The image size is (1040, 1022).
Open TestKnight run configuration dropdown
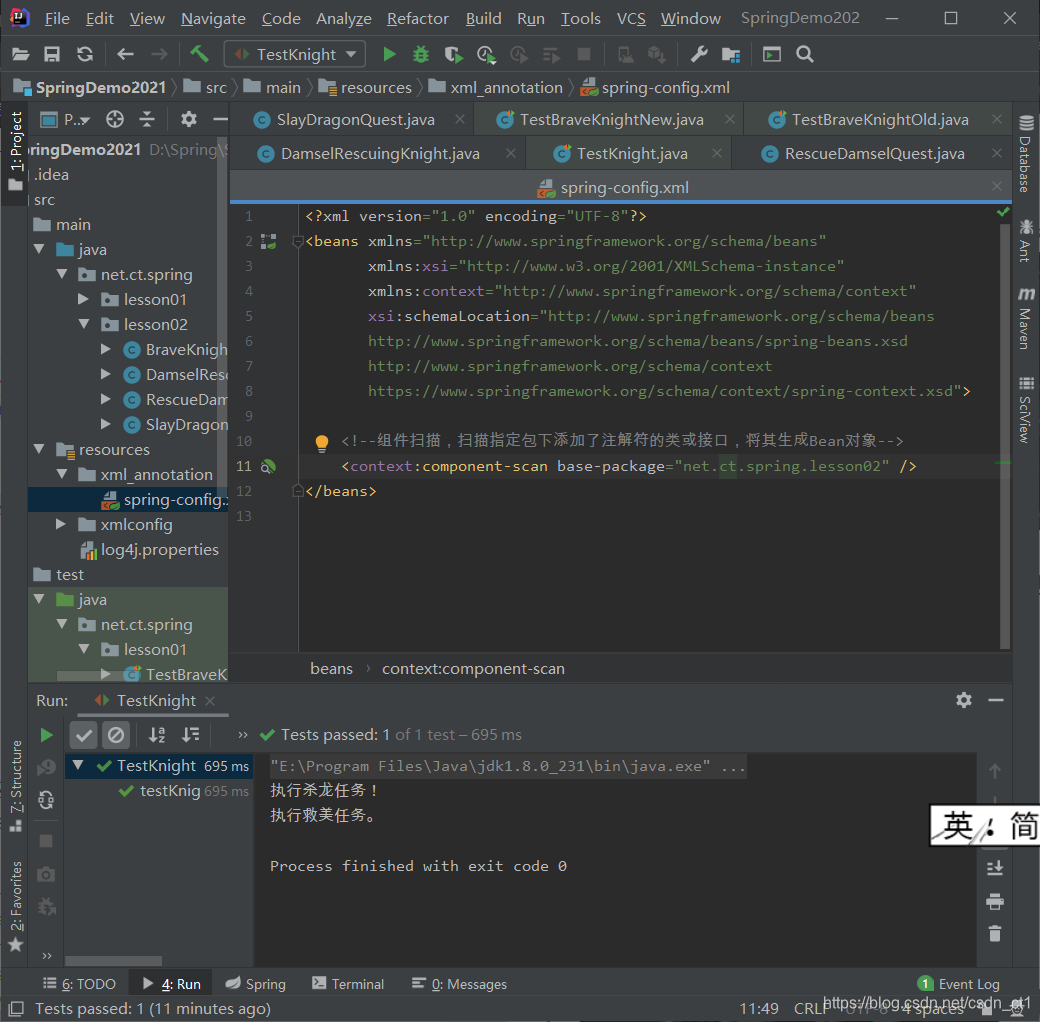point(295,54)
